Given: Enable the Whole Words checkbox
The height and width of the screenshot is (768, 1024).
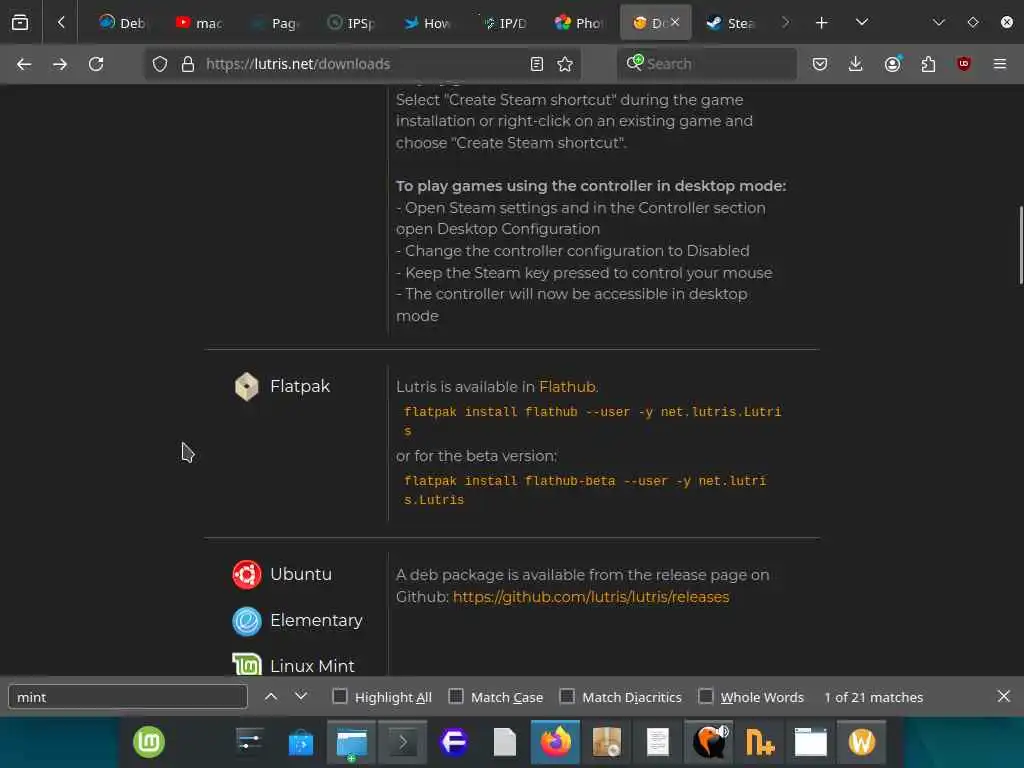Looking at the screenshot, I should pyautogui.click(x=705, y=696).
